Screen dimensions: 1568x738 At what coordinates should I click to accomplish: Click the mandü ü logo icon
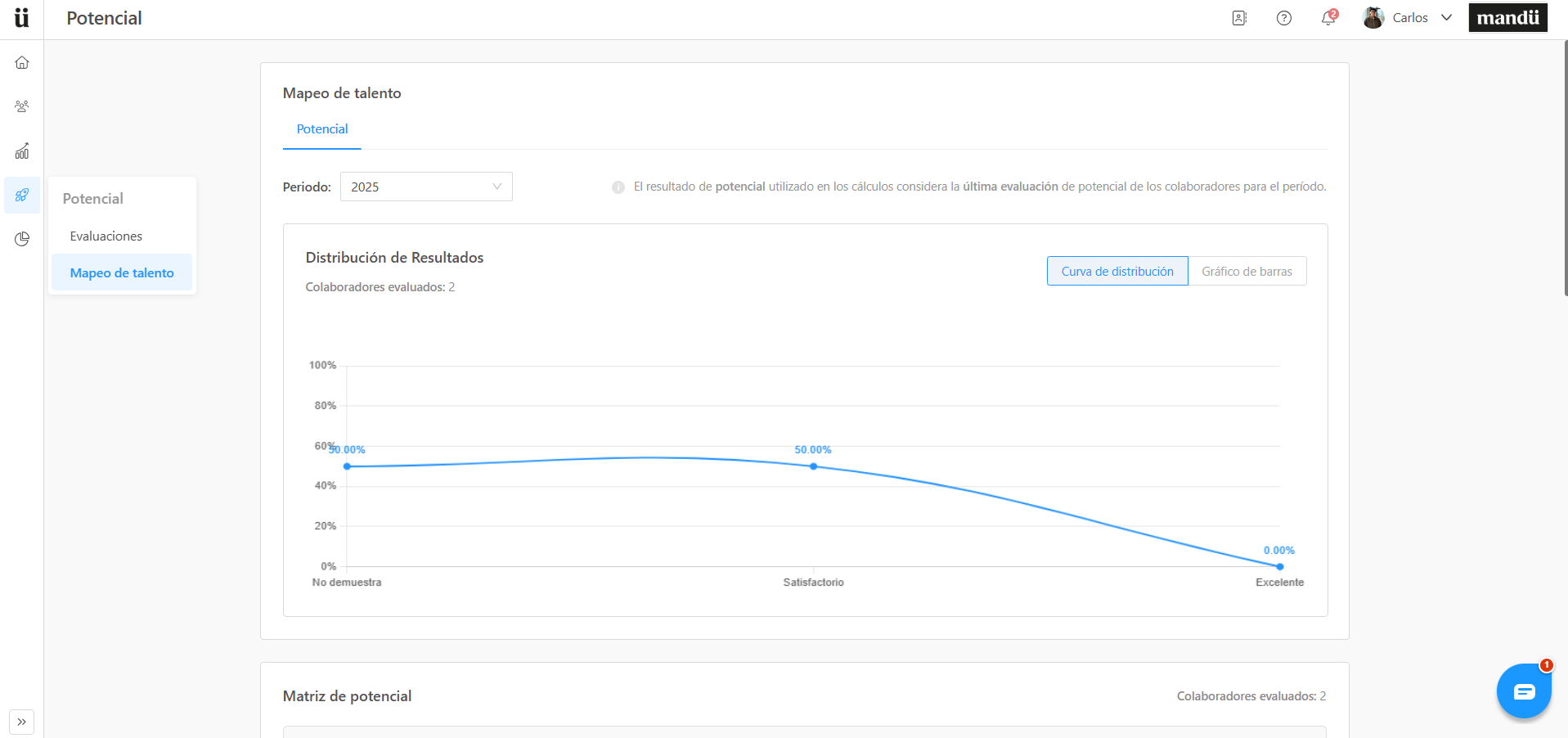(x=22, y=17)
